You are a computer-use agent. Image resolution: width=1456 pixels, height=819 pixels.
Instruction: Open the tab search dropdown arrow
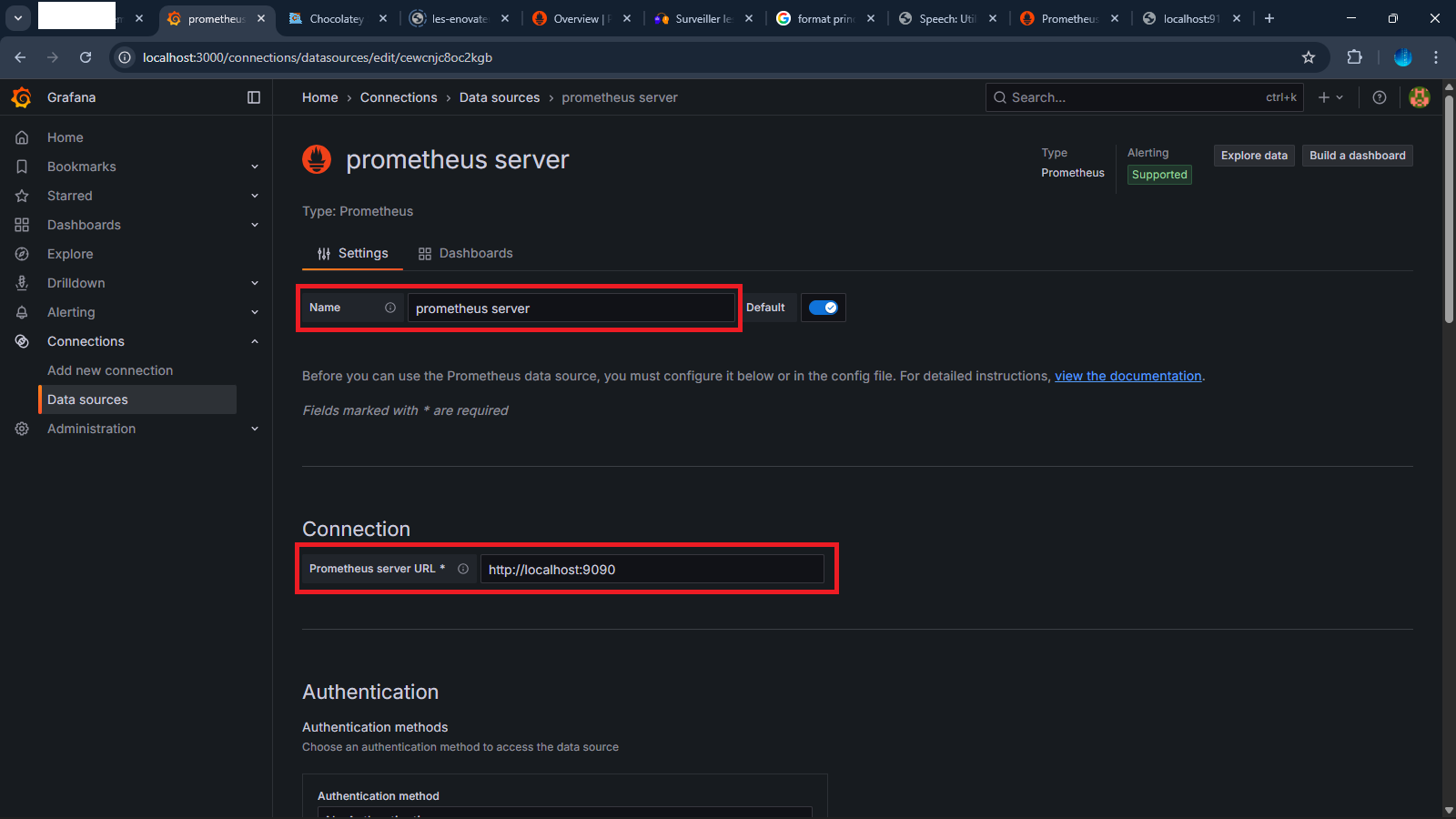[x=18, y=18]
